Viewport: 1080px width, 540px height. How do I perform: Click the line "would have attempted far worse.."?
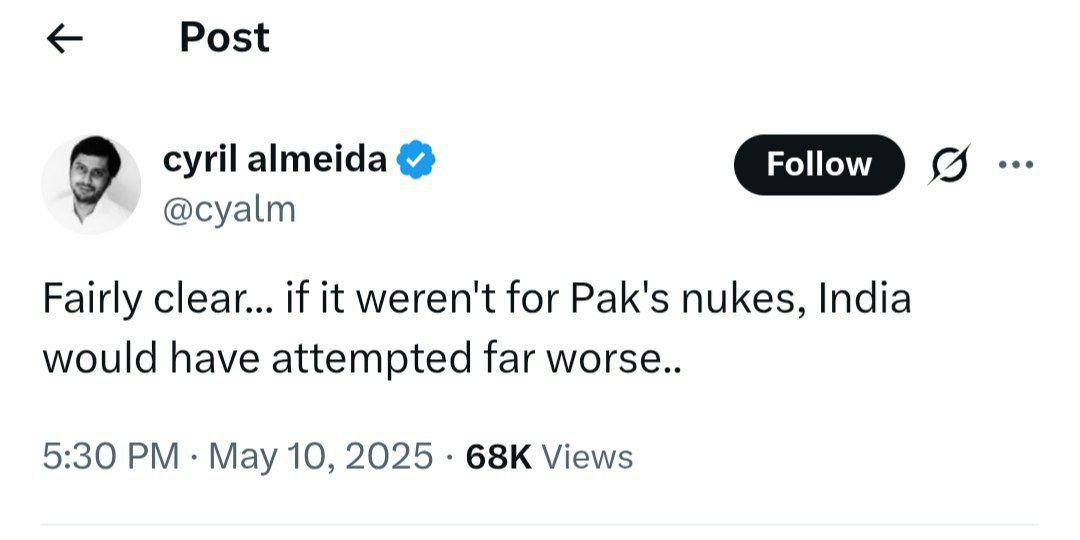(x=362, y=360)
